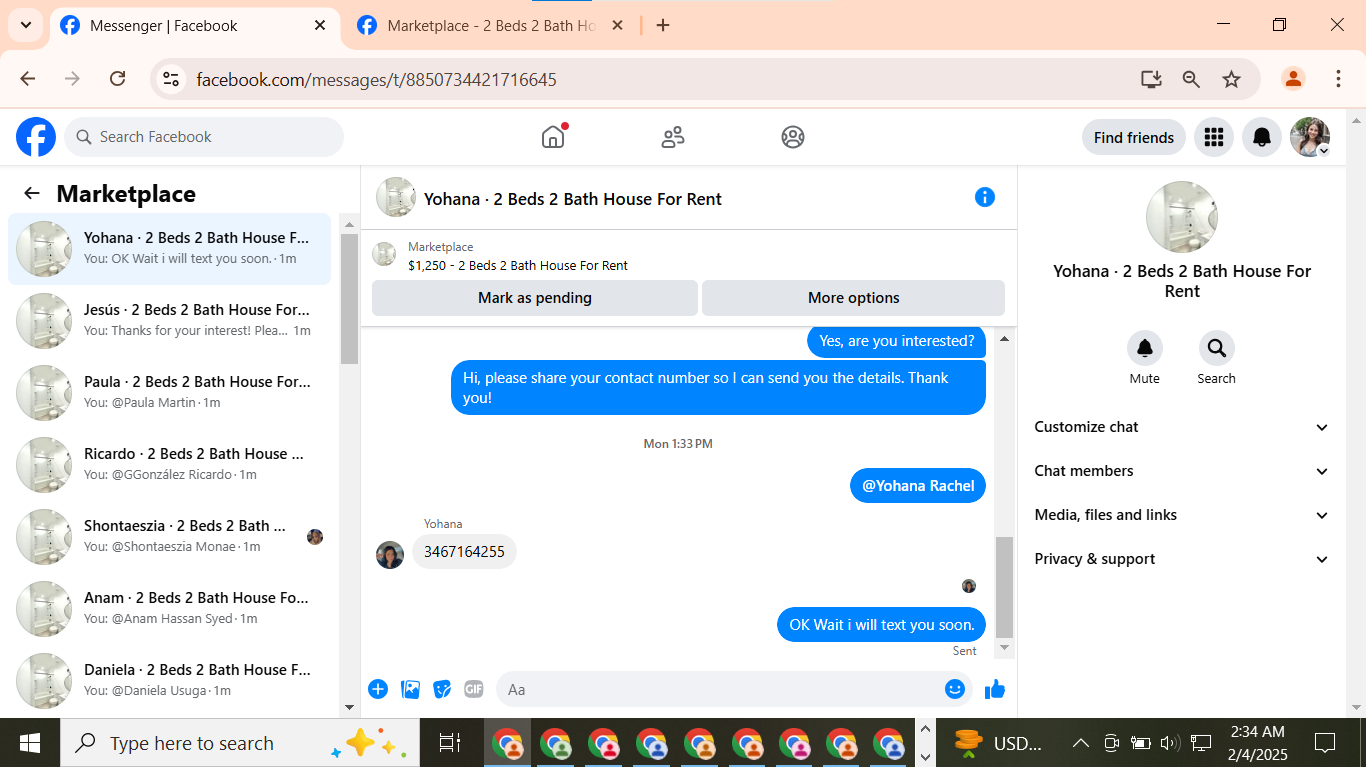Screen dimensions: 1366x767
Task: Click the @Yohana Rachel mention message
Action: pyautogui.click(x=918, y=486)
